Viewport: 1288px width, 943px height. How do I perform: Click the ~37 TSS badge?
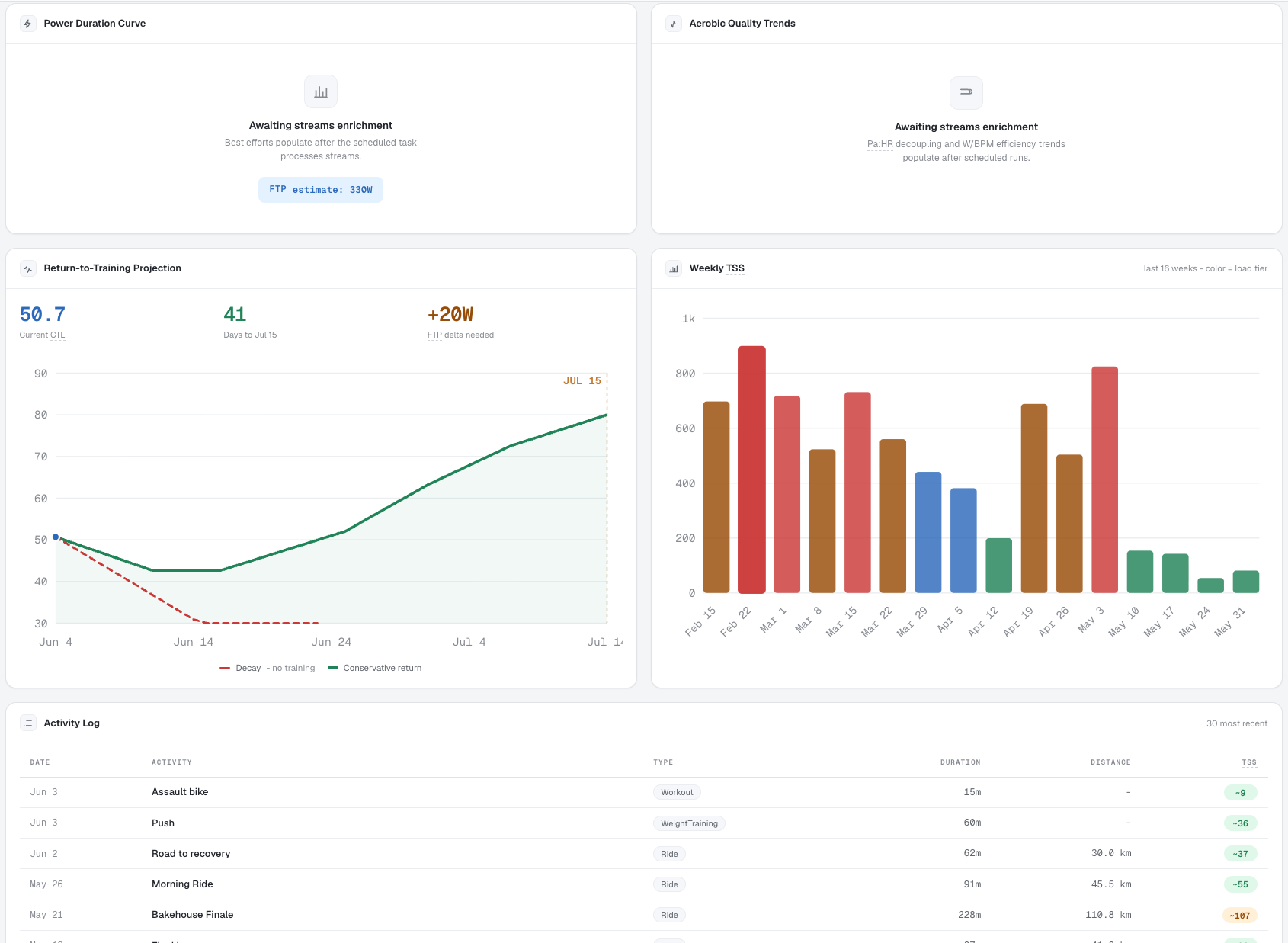click(x=1241, y=854)
